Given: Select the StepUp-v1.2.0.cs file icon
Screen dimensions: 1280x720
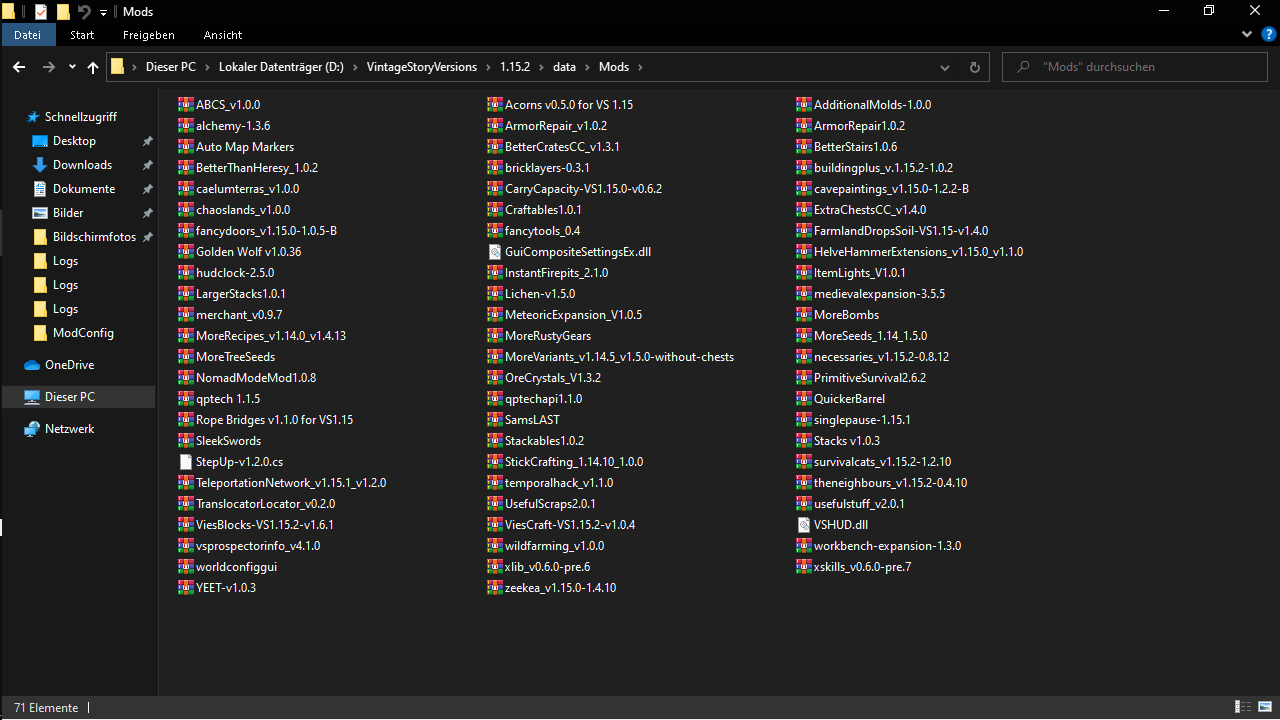Looking at the screenshot, I should point(185,462).
